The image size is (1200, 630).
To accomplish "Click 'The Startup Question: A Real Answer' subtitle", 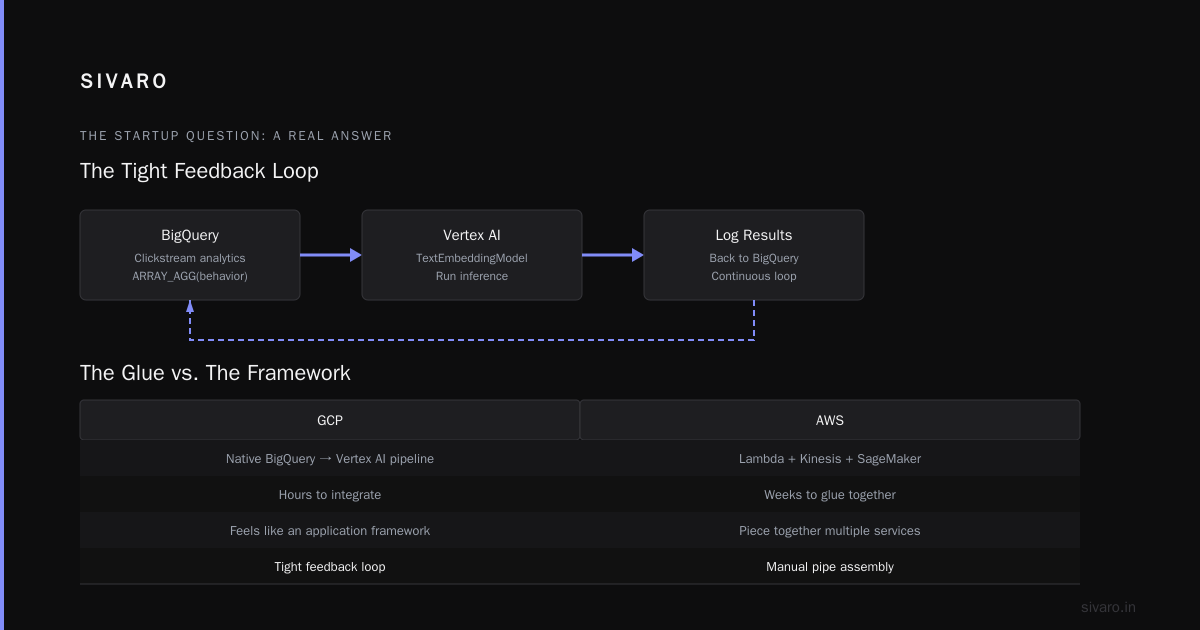I will point(236,136).
